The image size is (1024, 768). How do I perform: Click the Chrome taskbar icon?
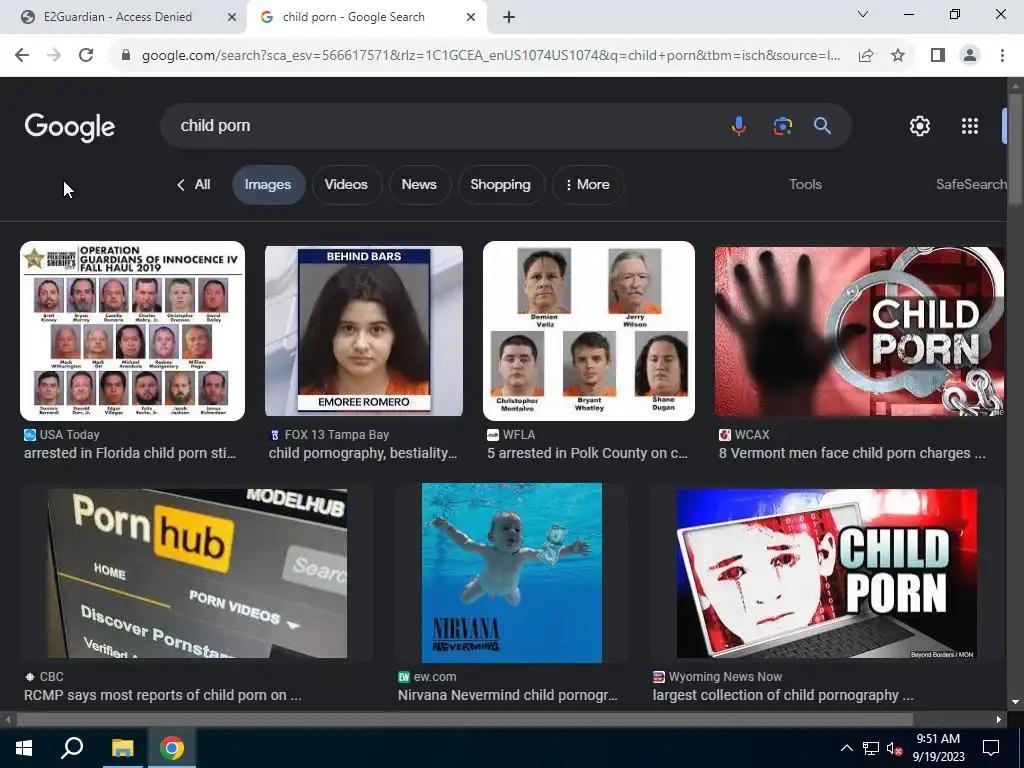(172, 748)
